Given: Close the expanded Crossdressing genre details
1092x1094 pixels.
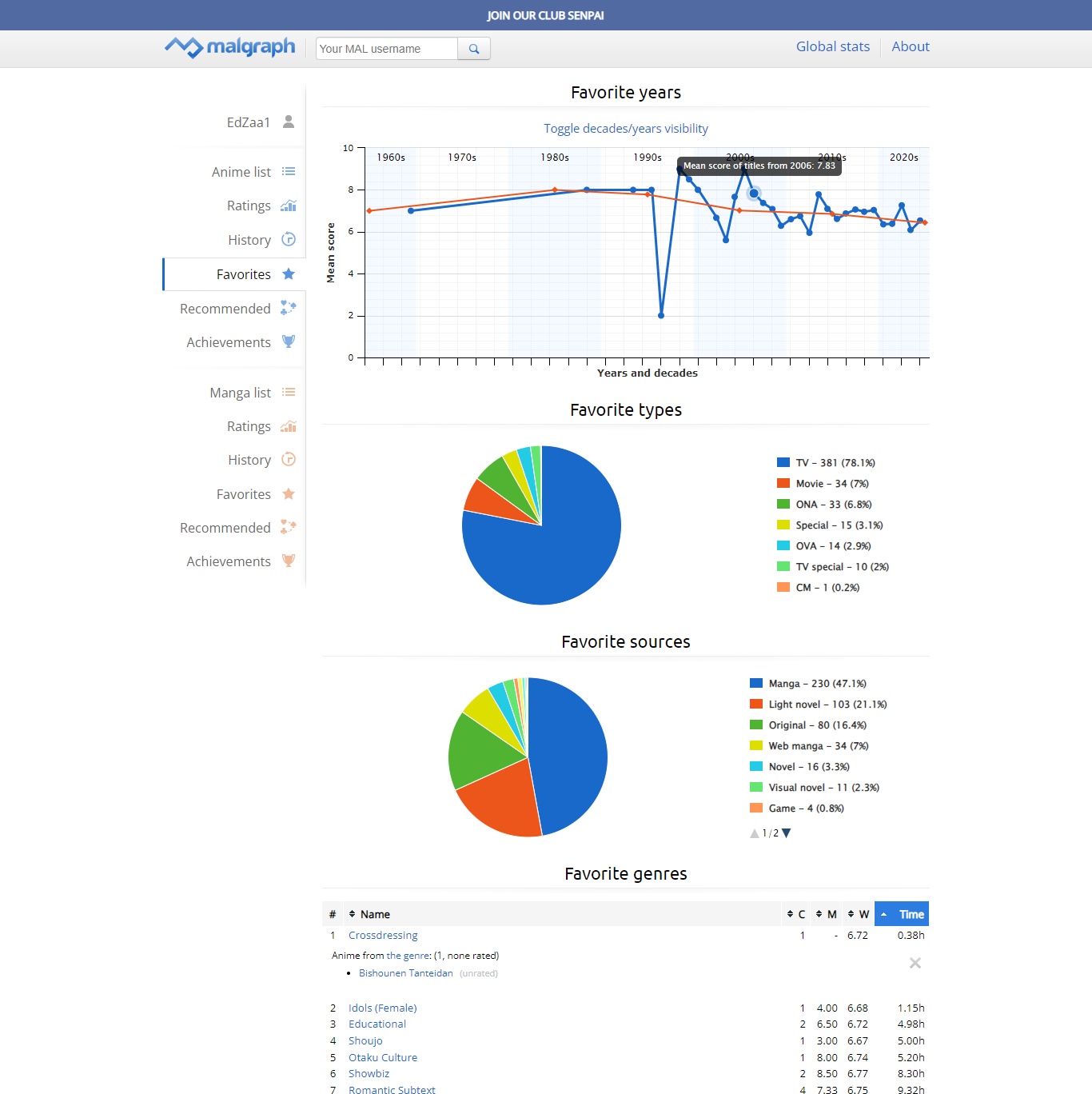Looking at the screenshot, I should coord(915,963).
